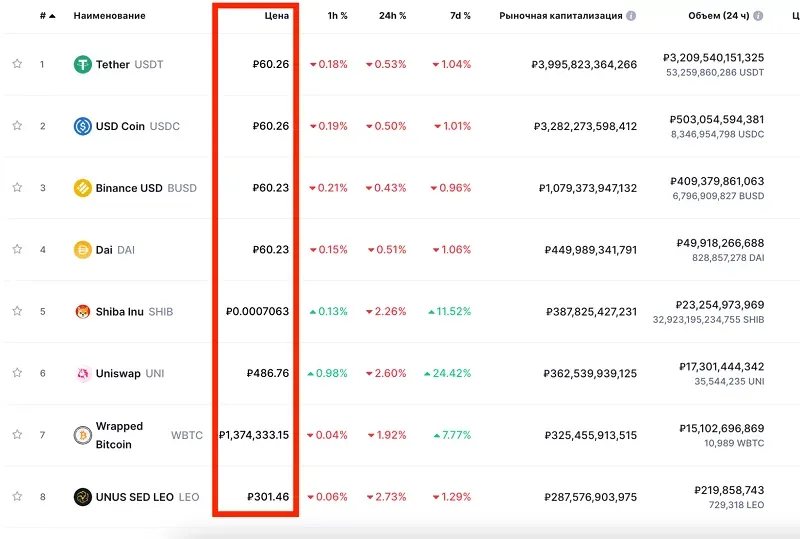
Task: Click the Tether coin logo
Action: pos(83,64)
